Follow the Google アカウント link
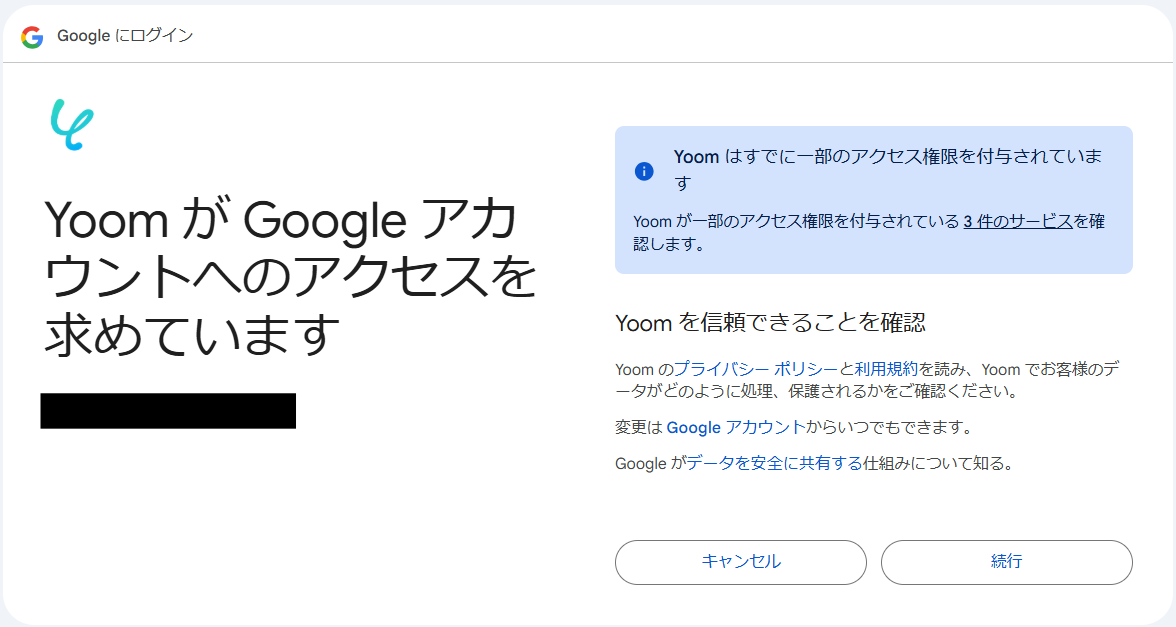Screen dimensions: 1176x627 pyautogui.click(x=735, y=427)
